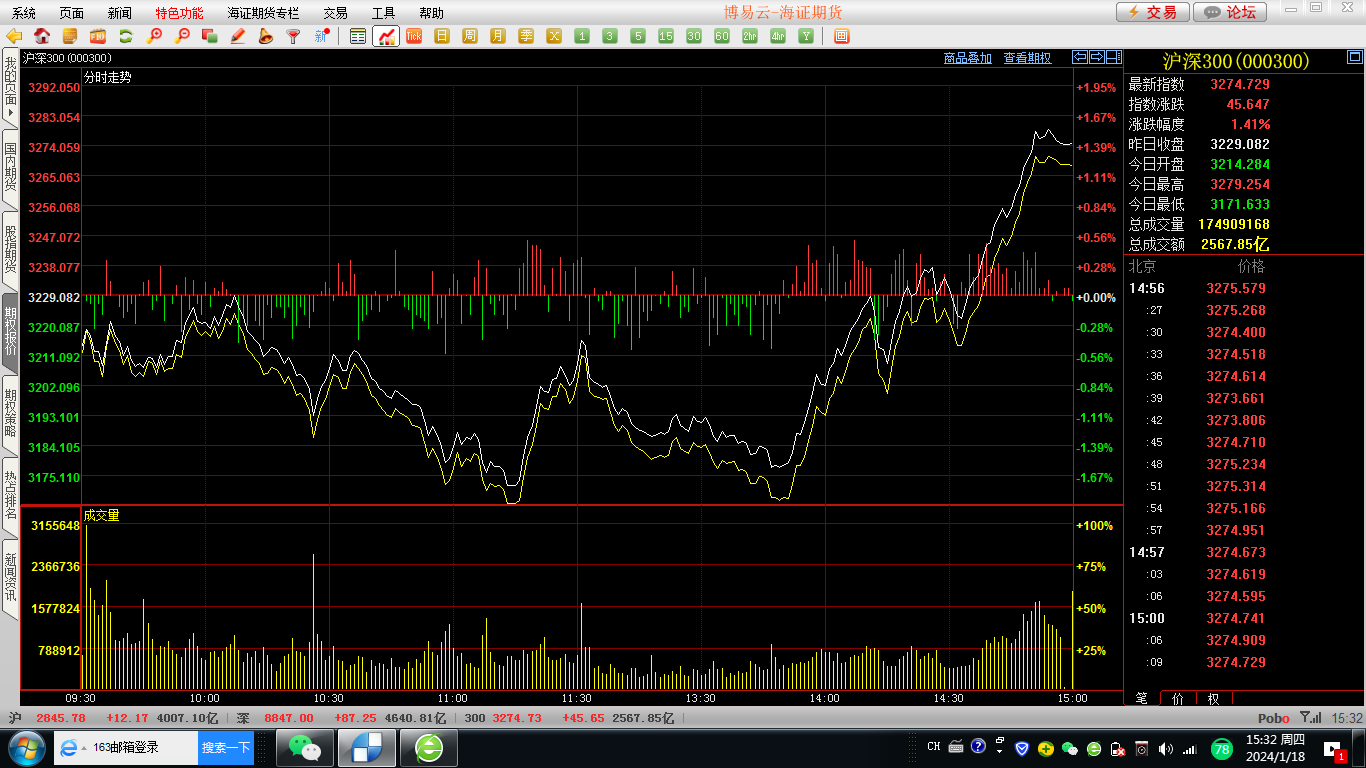Toggle the chart split panel layout icon

click(1114, 57)
